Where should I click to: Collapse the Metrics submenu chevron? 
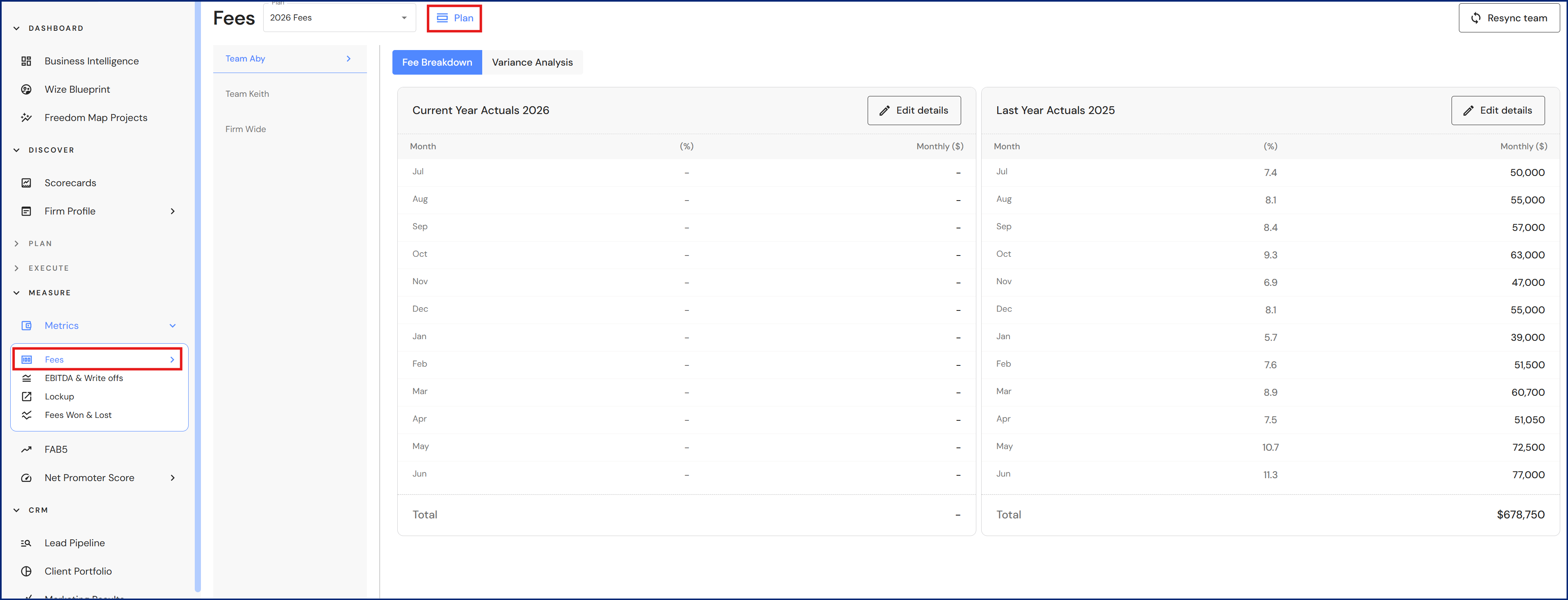coord(173,326)
